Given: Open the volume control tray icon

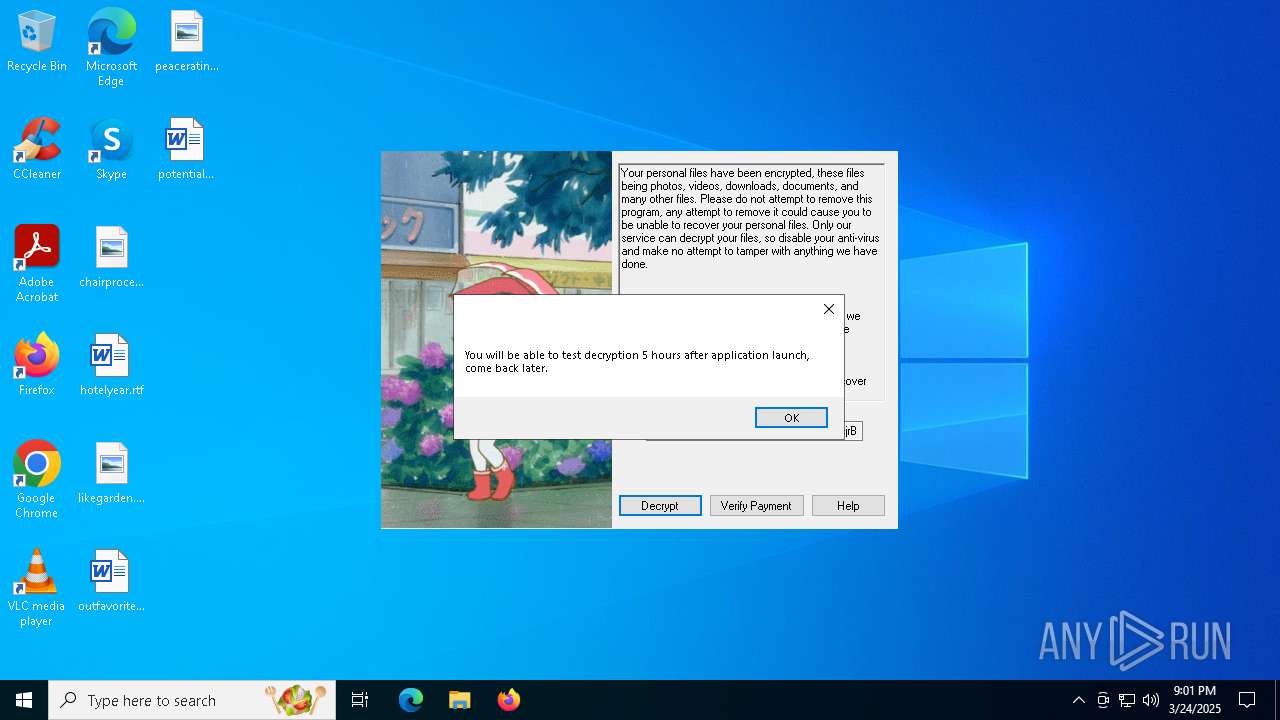Looking at the screenshot, I should tap(1151, 700).
